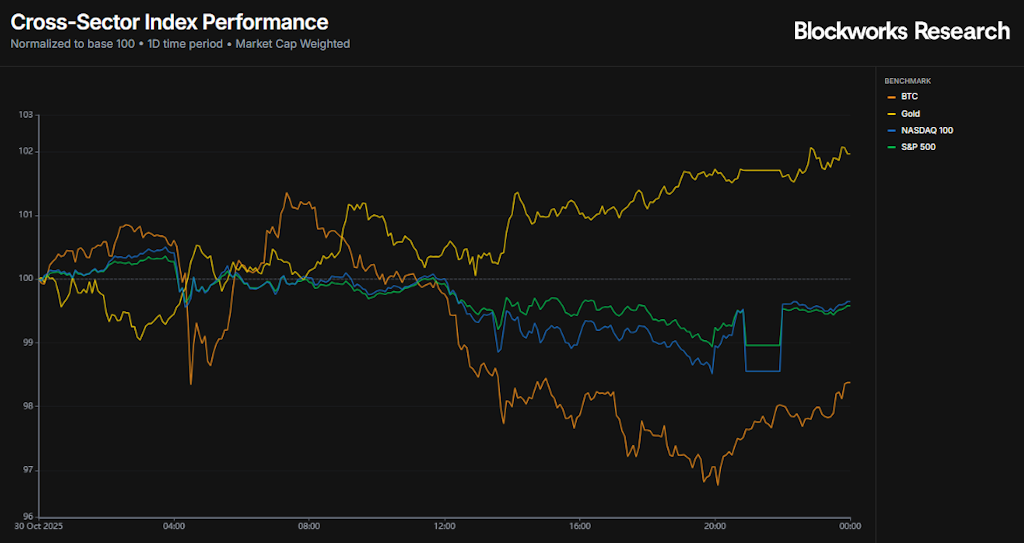Click the Blockworks Research logo
This screenshot has height=543, width=1024.
(901, 31)
